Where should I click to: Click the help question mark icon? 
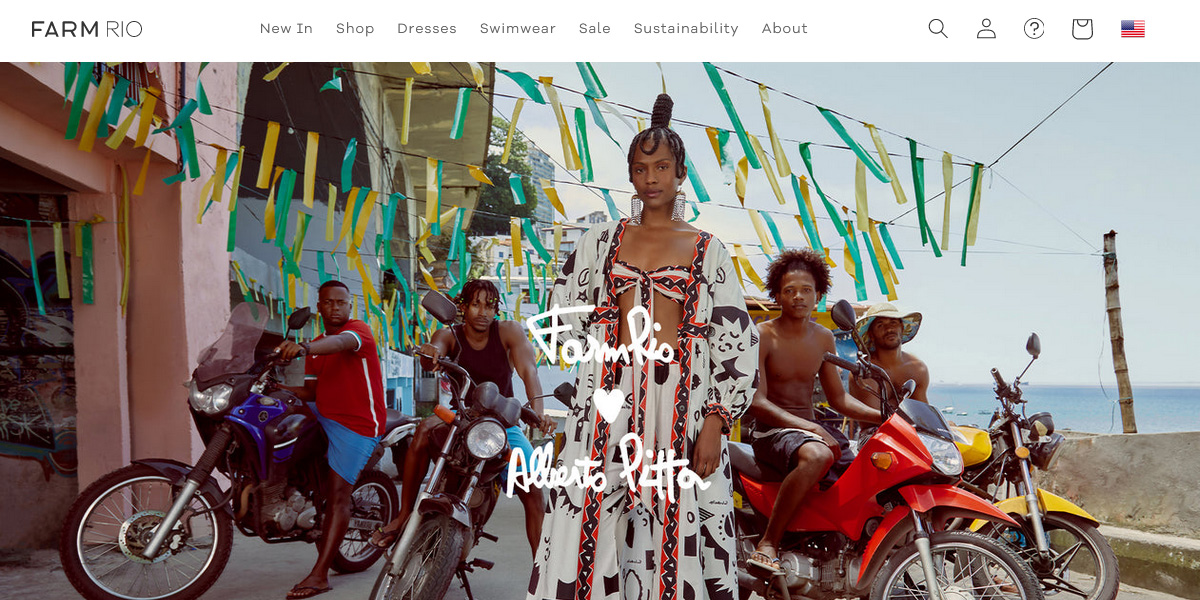click(x=1034, y=29)
